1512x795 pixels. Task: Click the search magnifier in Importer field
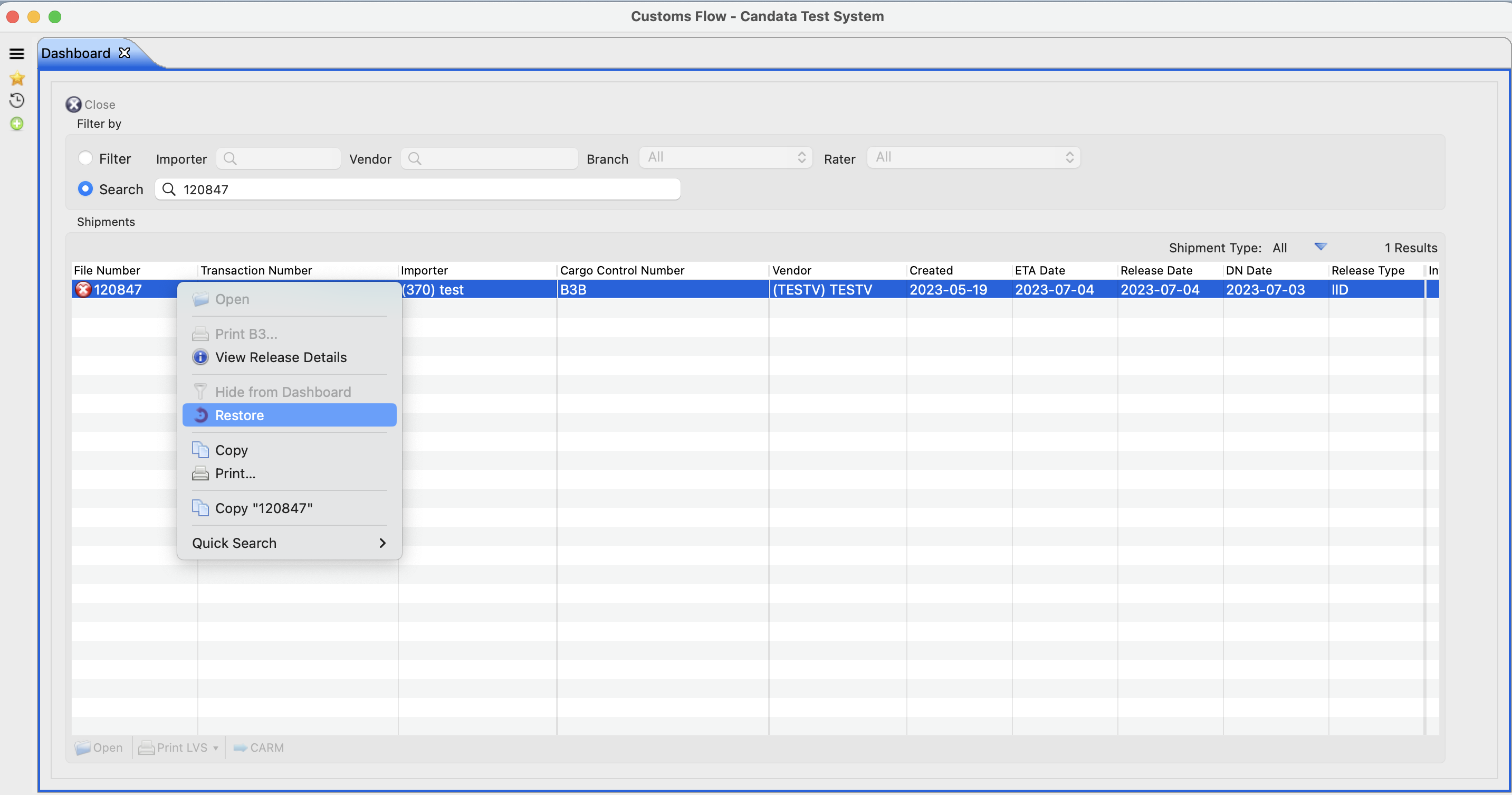[230, 158]
